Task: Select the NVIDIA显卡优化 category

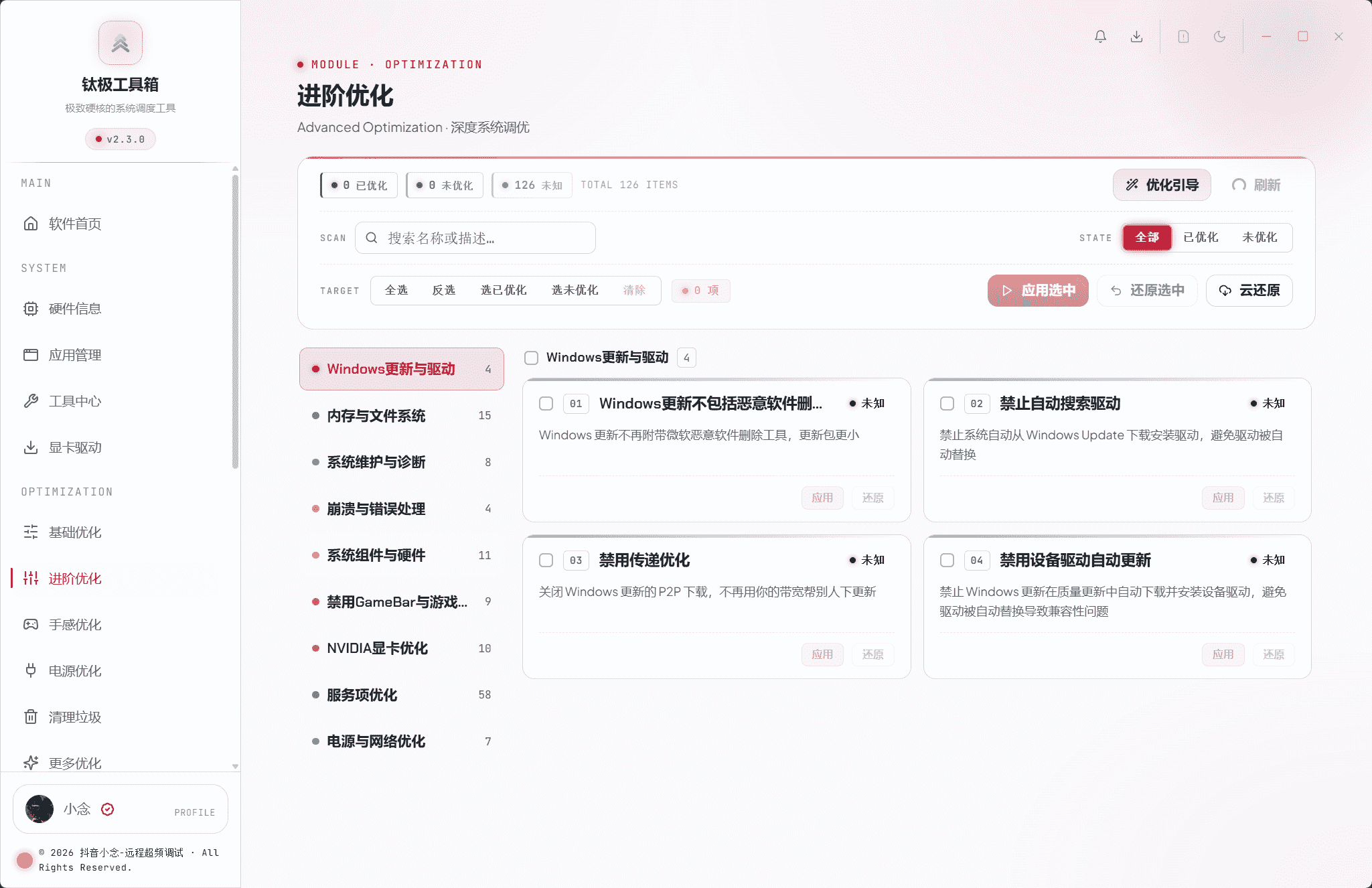Action: click(401, 648)
